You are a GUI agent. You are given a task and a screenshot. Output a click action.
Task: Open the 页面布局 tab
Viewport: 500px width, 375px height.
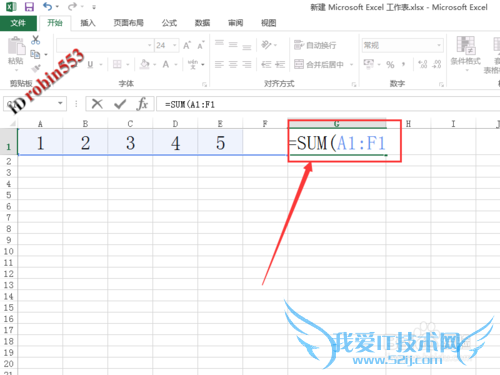pos(128,23)
